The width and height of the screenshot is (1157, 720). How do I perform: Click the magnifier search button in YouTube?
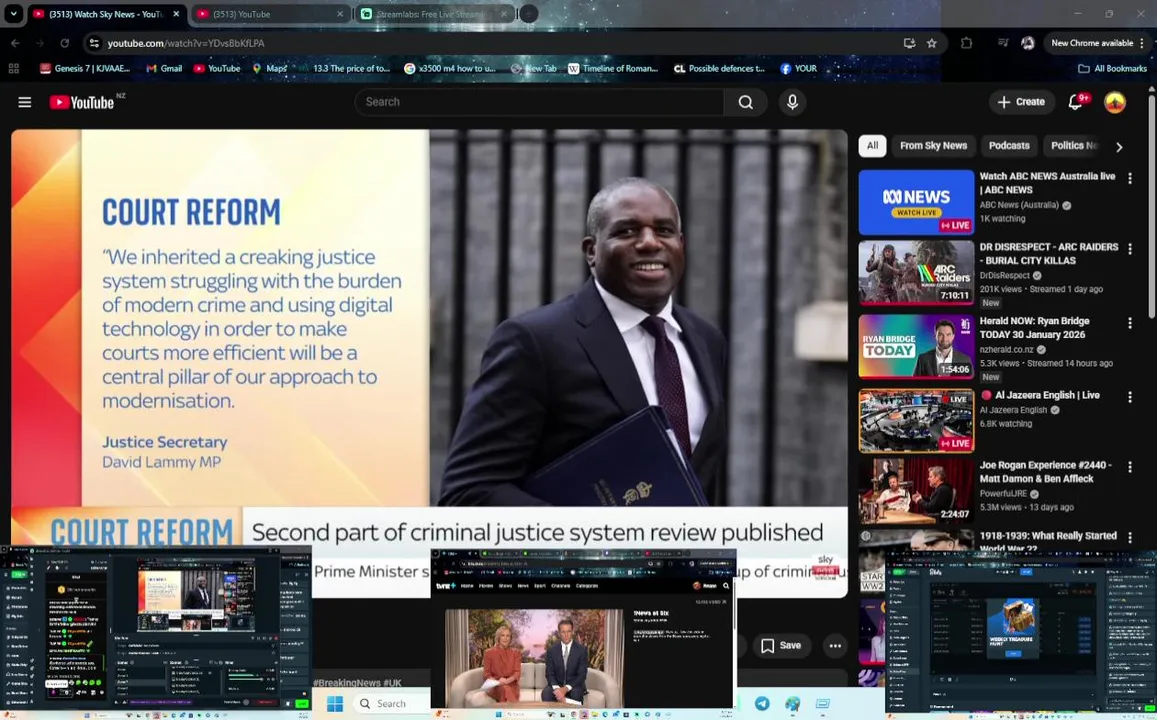click(x=746, y=102)
